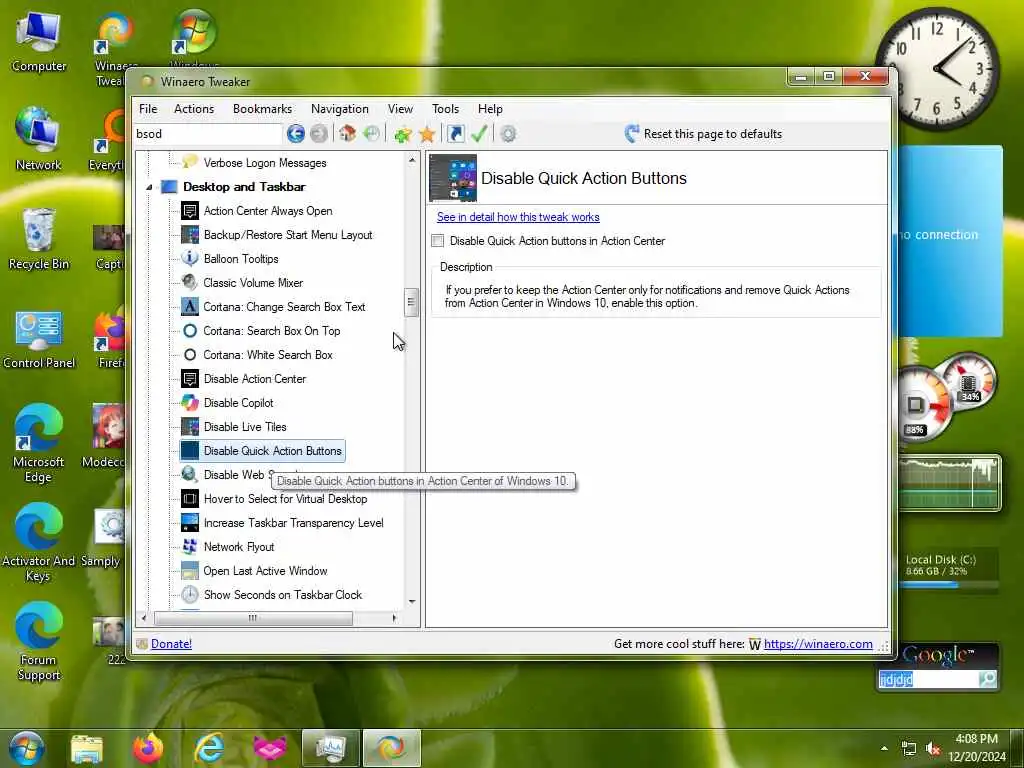1024x768 pixels.
Task: Click the Classic Volume Mixer speaker icon
Action: click(x=190, y=283)
